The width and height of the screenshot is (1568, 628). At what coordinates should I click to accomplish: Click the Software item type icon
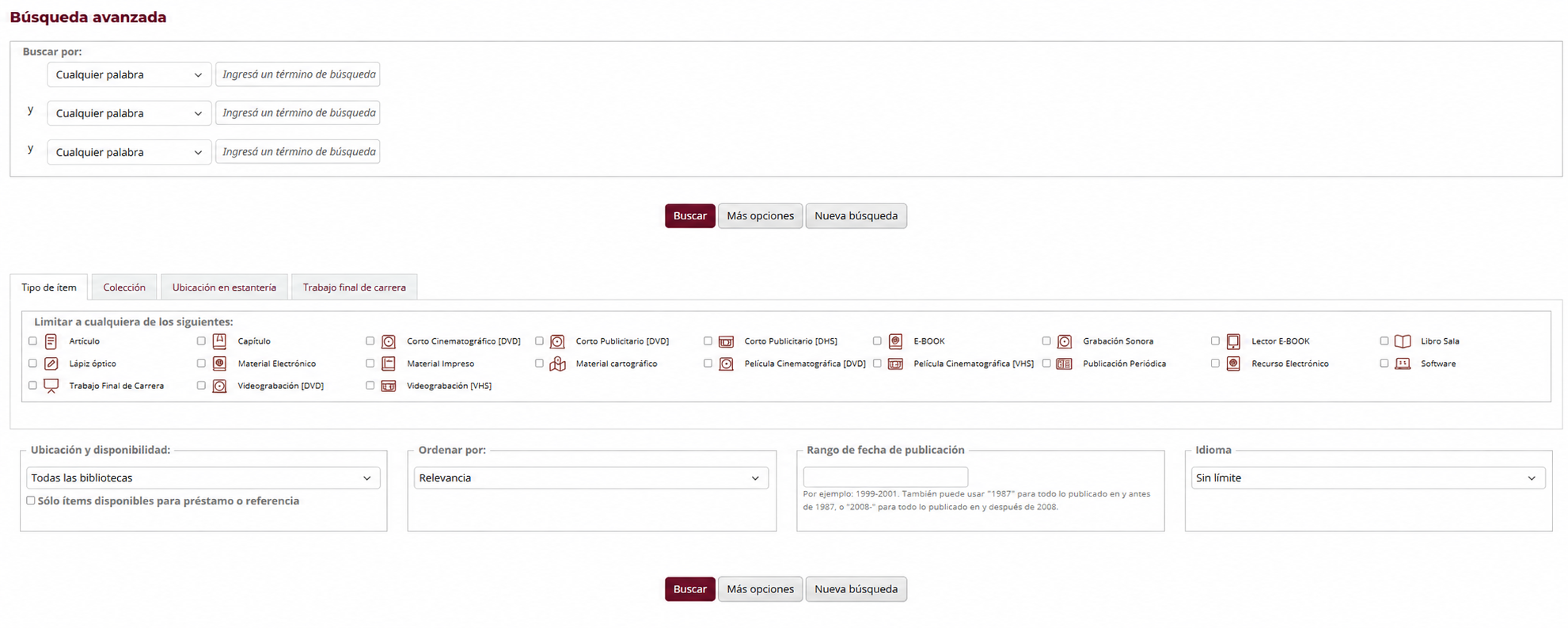1403,363
